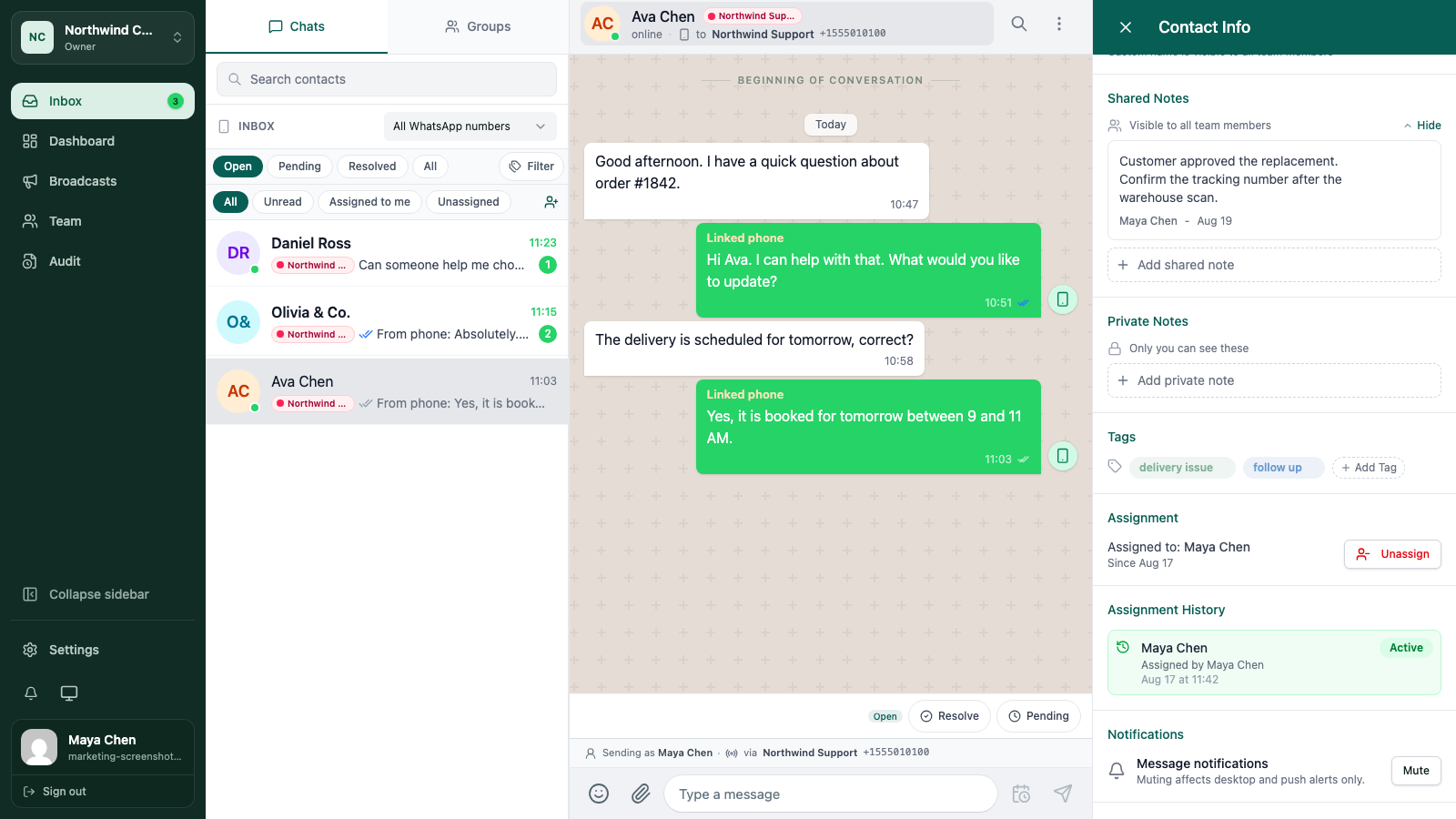
Task: Open the Olivia & Co. conversation
Action: point(387,323)
